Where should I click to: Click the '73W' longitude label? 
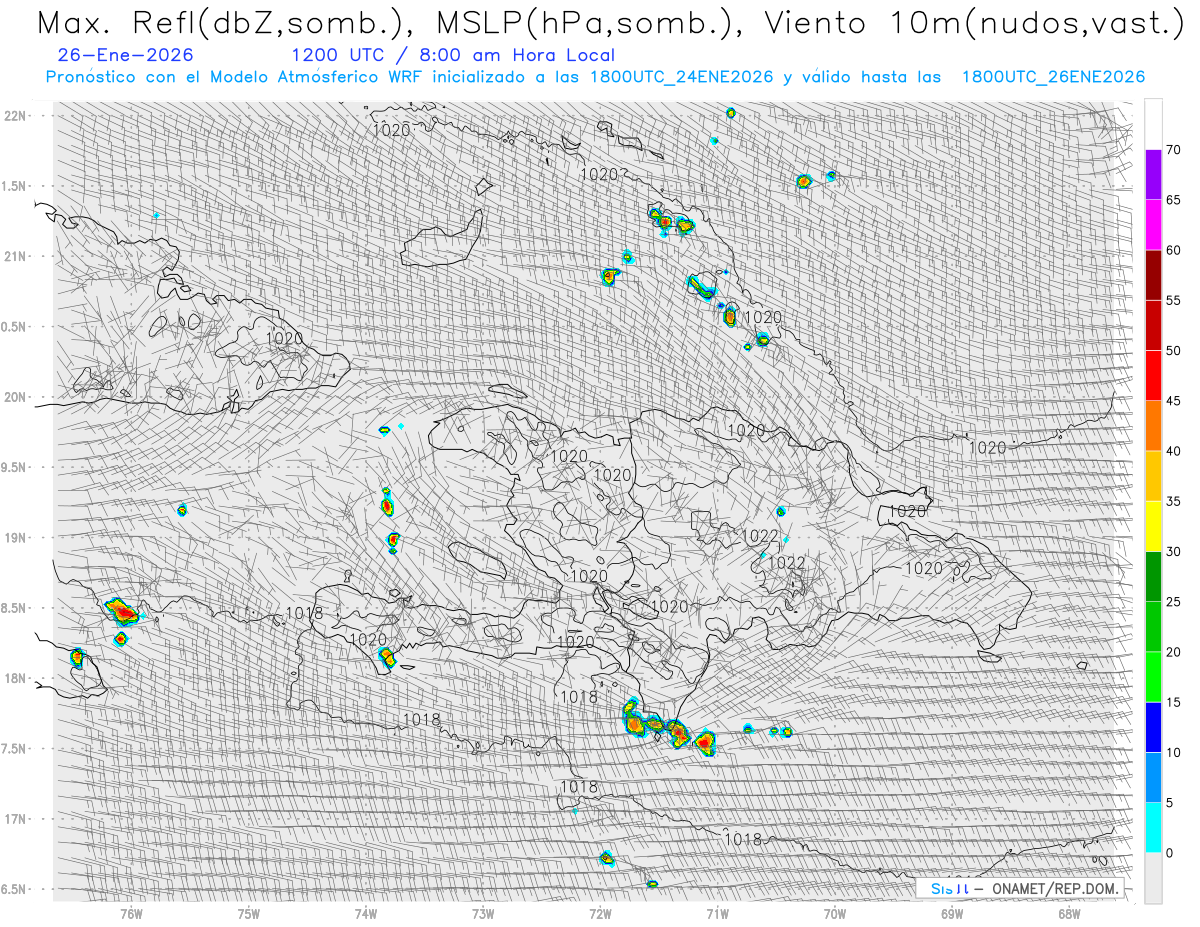(483, 913)
